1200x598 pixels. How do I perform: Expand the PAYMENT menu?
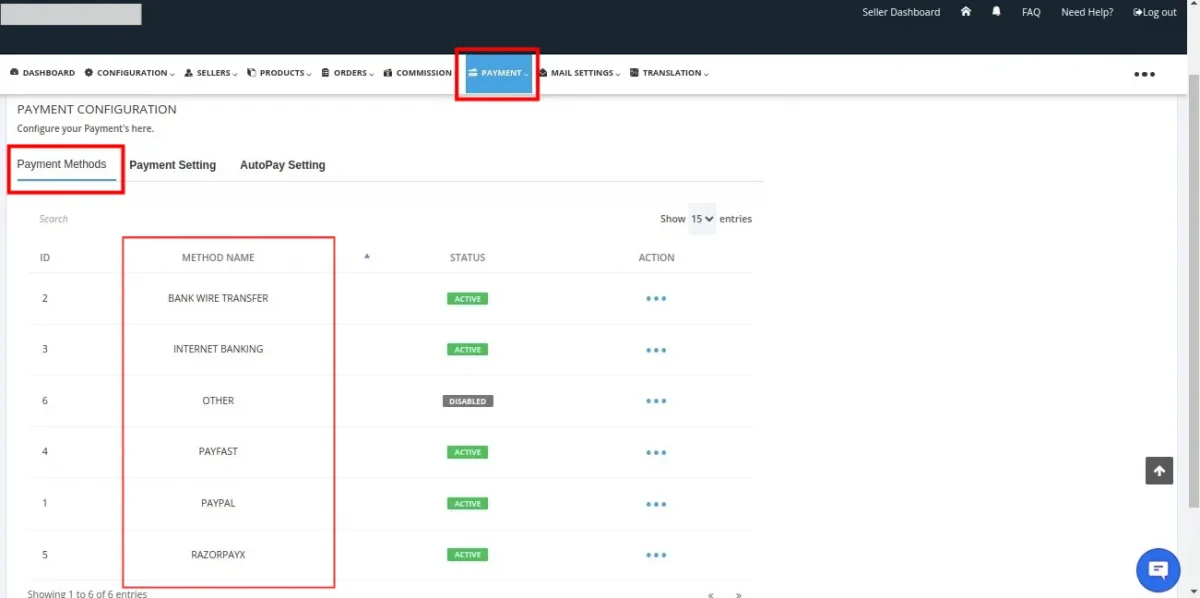click(x=497, y=72)
